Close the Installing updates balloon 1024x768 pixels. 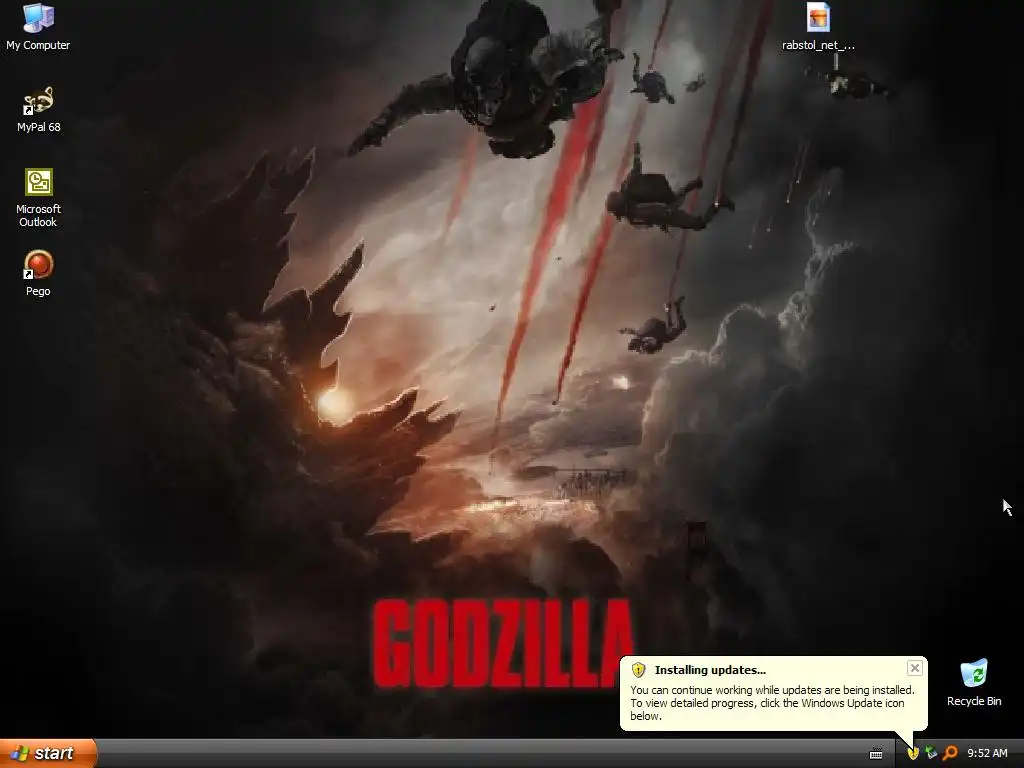point(914,668)
